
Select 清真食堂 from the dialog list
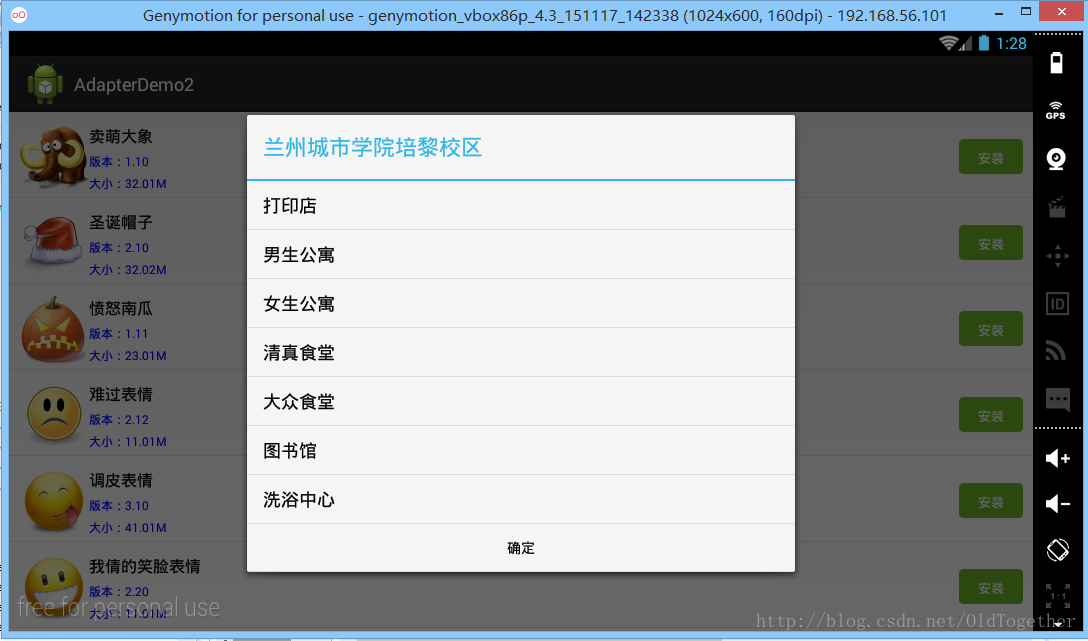pyautogui.click(x=520, y=352)
